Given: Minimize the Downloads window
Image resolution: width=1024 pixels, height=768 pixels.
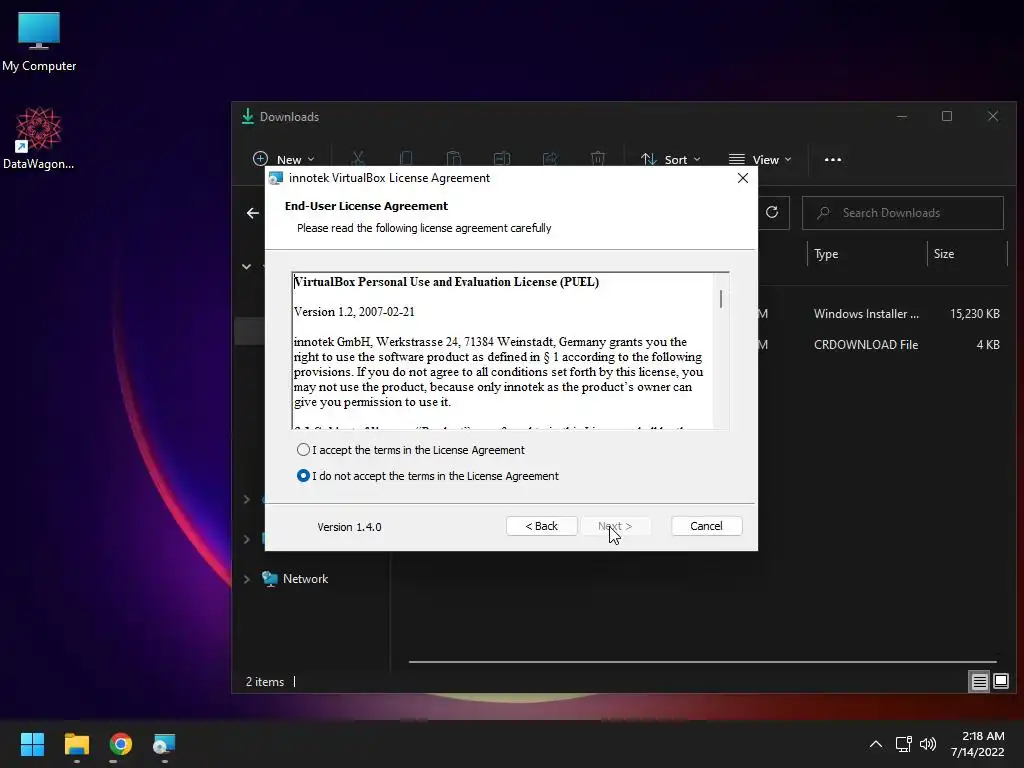Looking at the screenshot, I should point(902,116).
